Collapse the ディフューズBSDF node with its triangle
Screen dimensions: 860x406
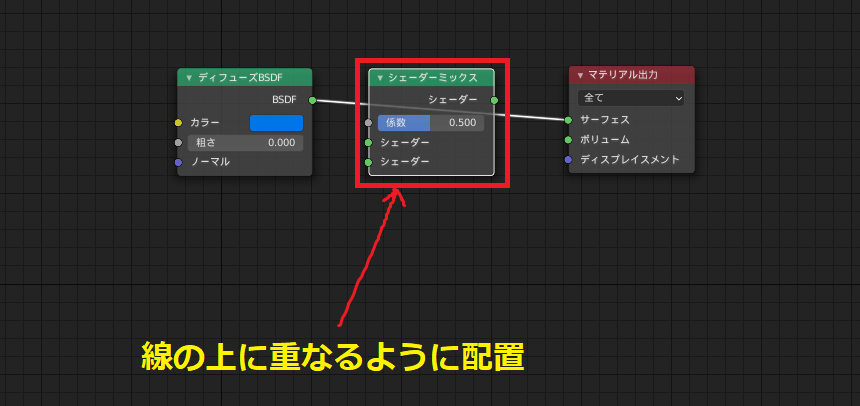click(x=189, y=78)
